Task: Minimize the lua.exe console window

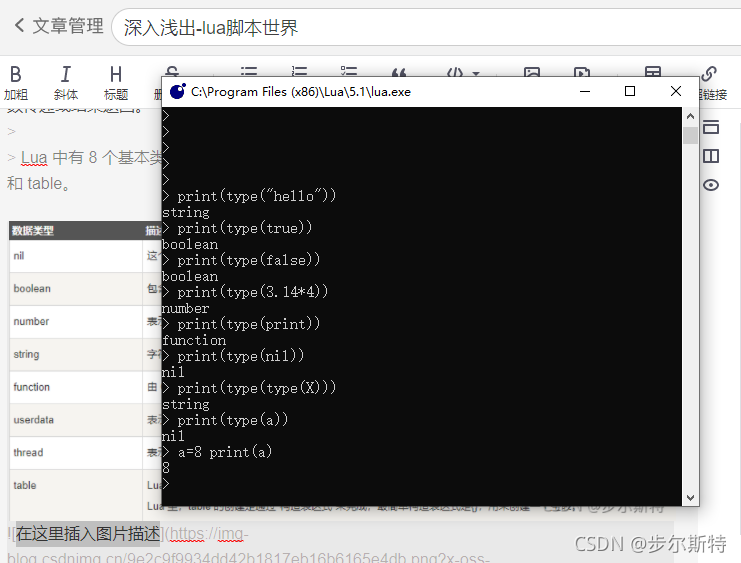Action: tap(584, 92)
